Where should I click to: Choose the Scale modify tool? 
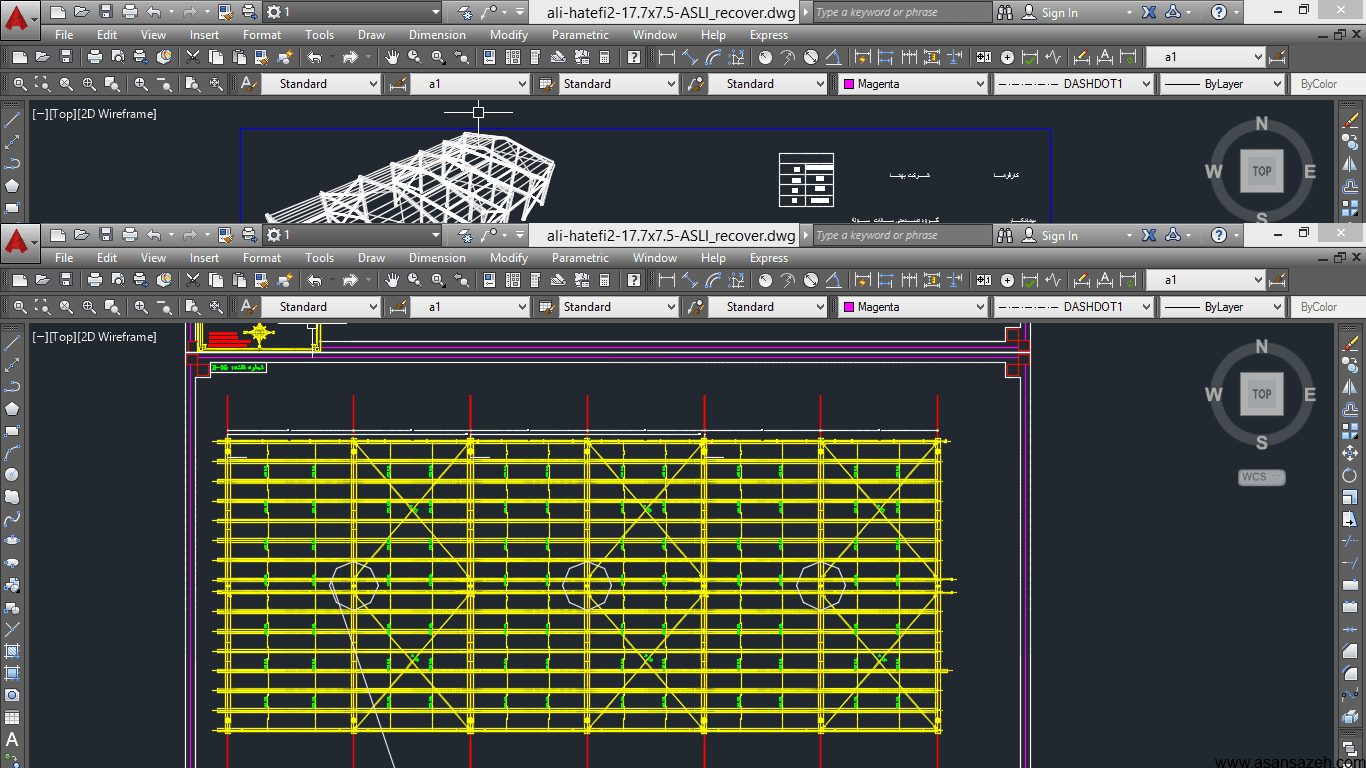1350,497
